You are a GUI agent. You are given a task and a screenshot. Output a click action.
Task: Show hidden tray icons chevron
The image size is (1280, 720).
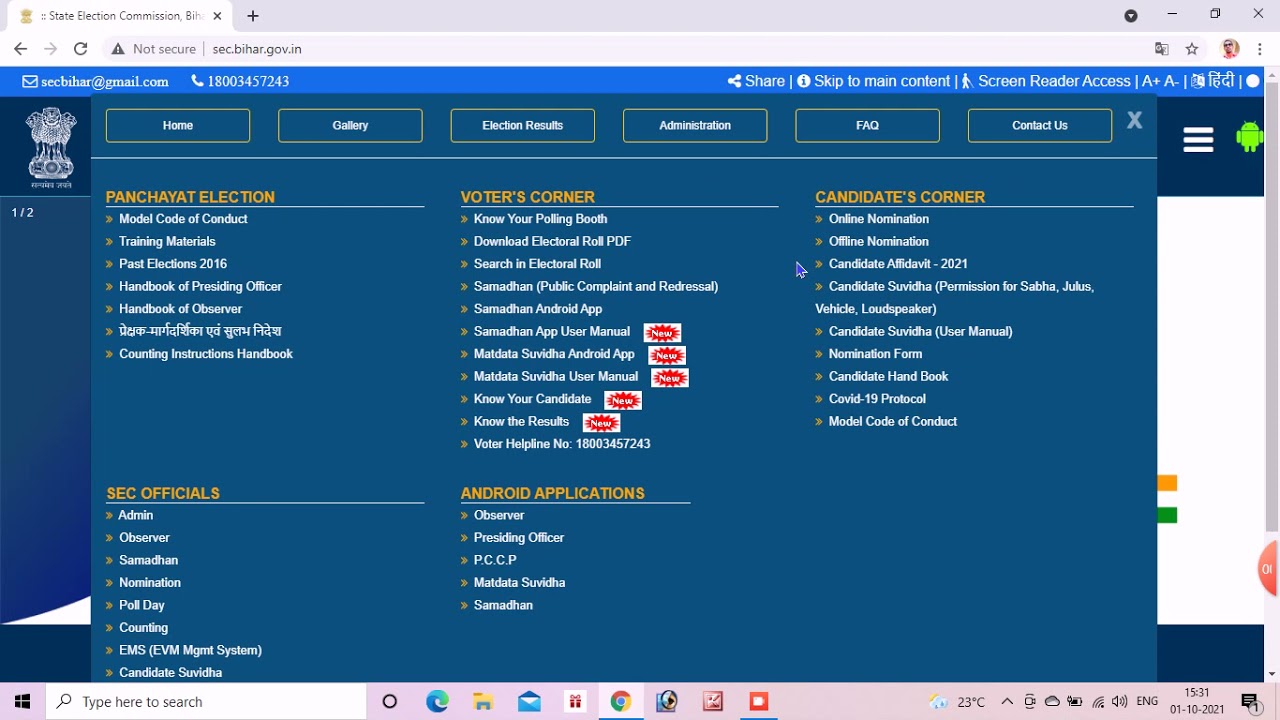[x=1007, y=702]
